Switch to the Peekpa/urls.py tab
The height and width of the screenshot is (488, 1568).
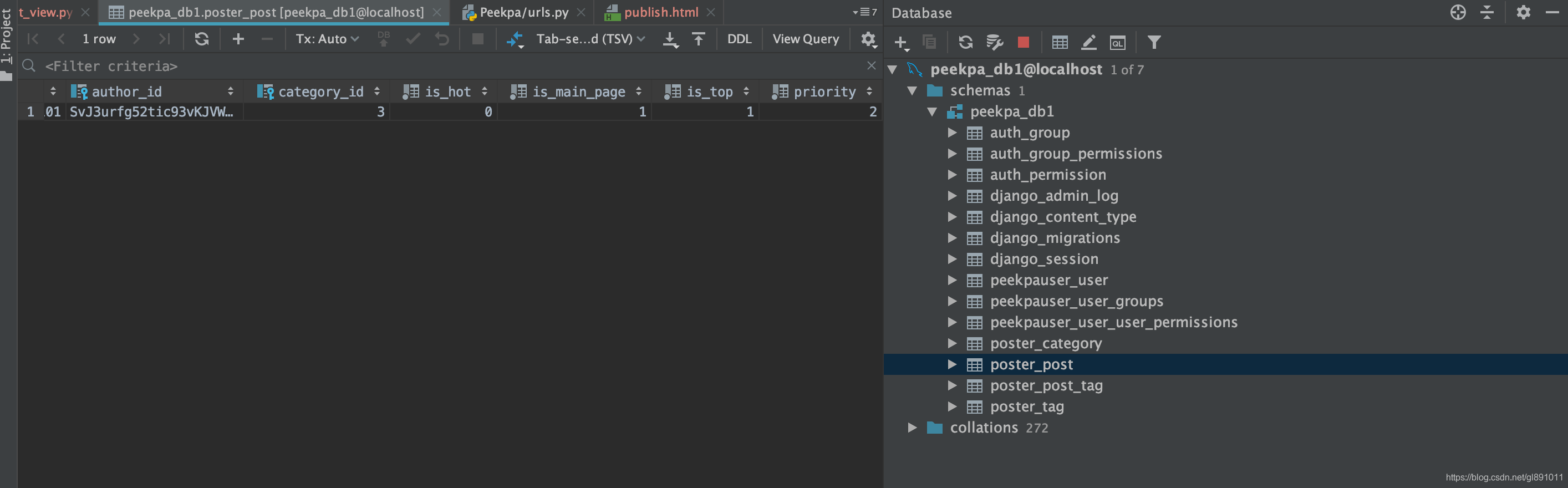523,12
